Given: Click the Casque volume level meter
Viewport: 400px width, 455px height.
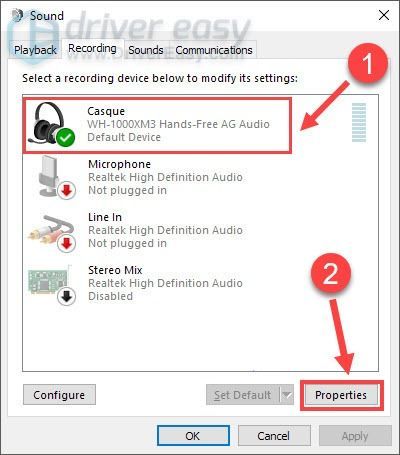Looking at the screenshot, I should pyautogui.click(x=359, y=123).
